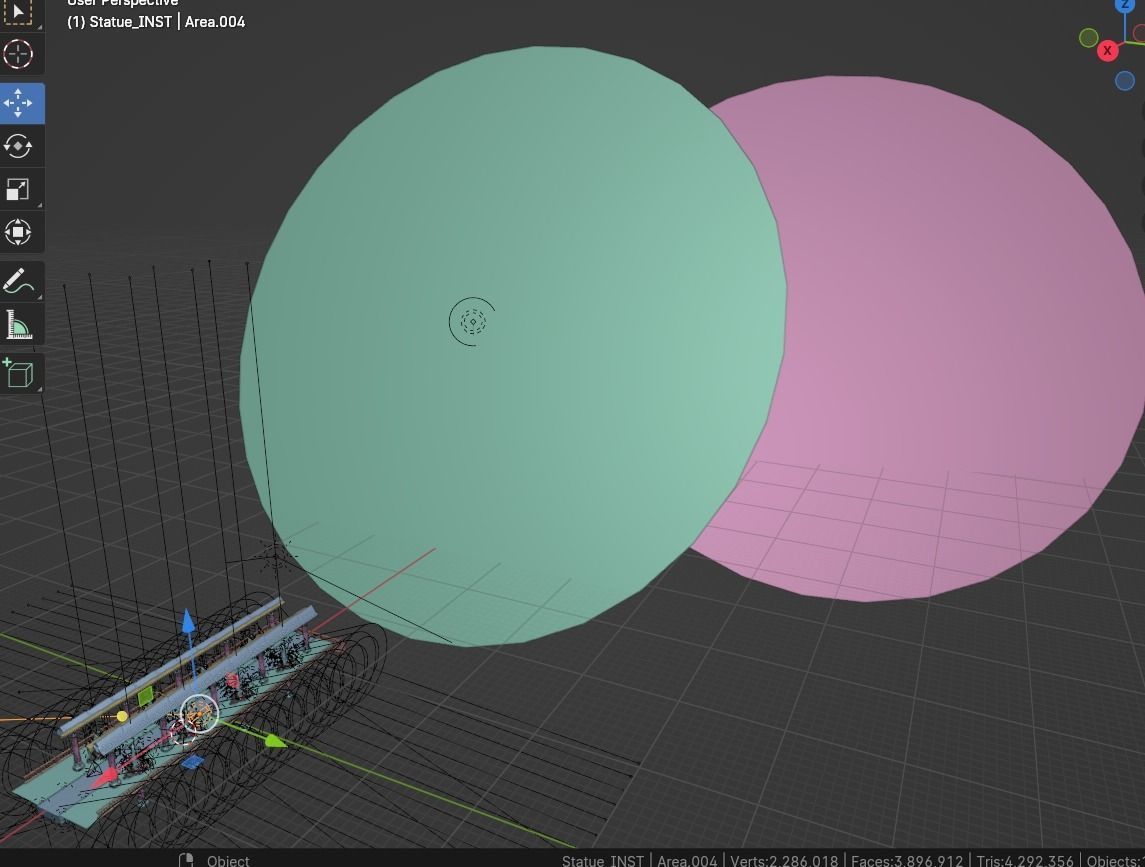Viewport: 1145px width, 867px height.
Task: Click the green plane handle on gizmo
Action: pyautogui.click(x=145, y=695)
